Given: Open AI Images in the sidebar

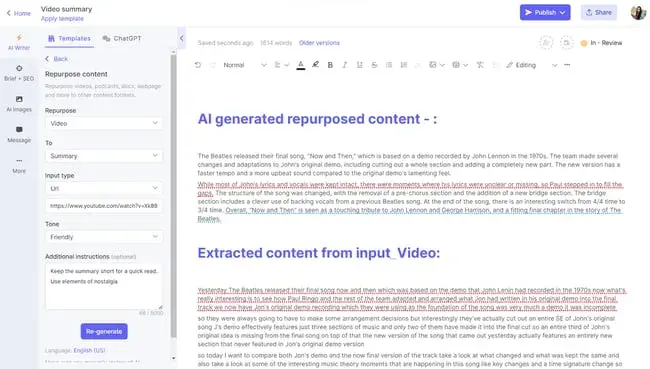Looking at the screenshot, I should 19,104.
